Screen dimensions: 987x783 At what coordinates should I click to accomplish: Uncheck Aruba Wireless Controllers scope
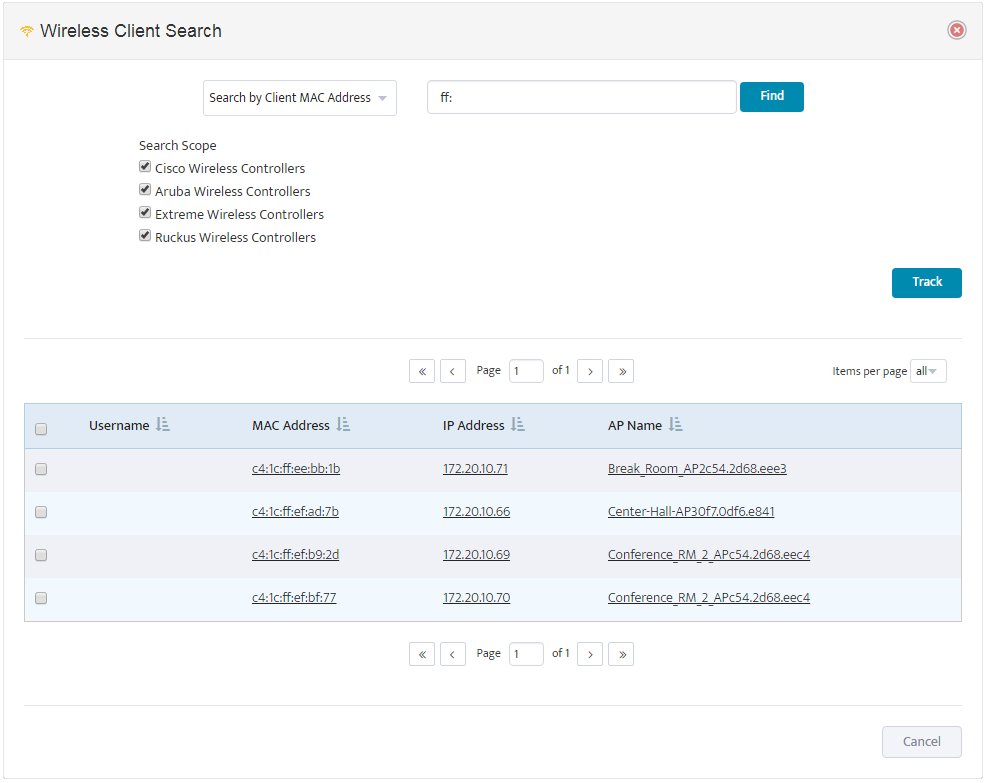click(x=145, y=189)
